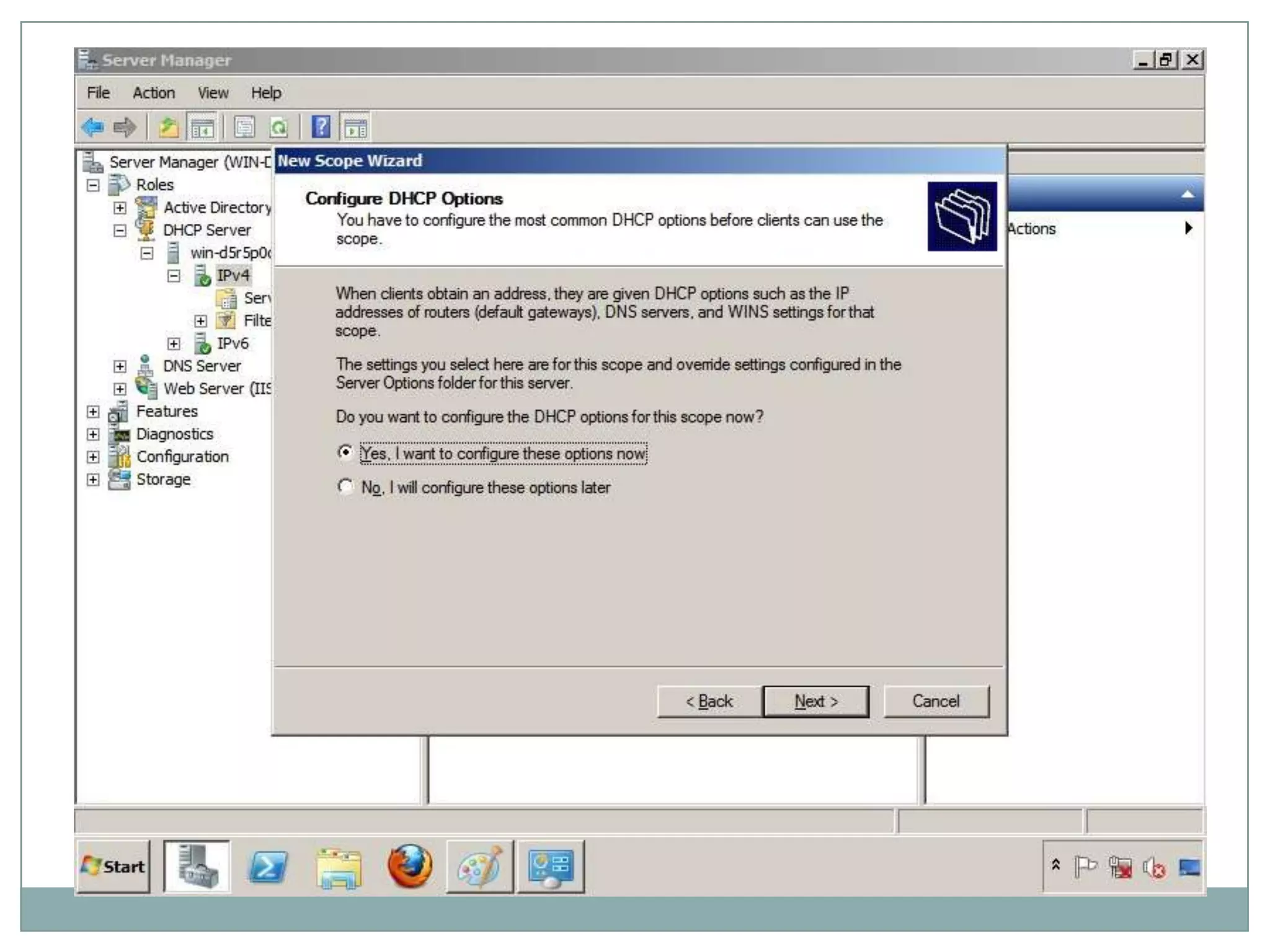Open Paint from the taskbar
The image size is (1270, 952).
click(x=479, y=866)
